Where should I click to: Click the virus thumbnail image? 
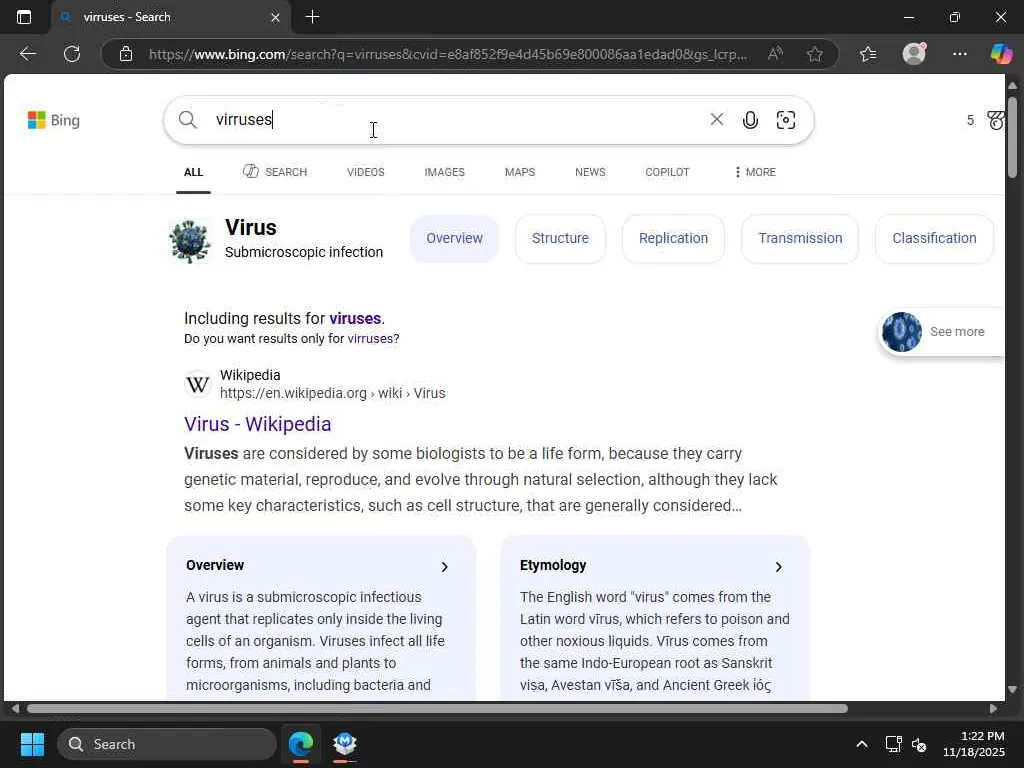pos(189,240)
